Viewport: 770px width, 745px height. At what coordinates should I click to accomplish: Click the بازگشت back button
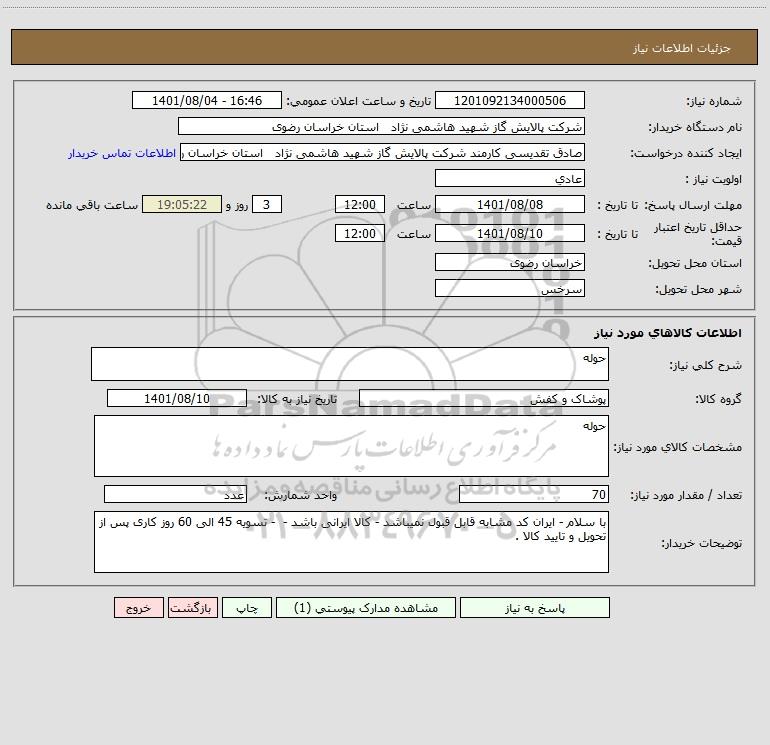[192, 607]
